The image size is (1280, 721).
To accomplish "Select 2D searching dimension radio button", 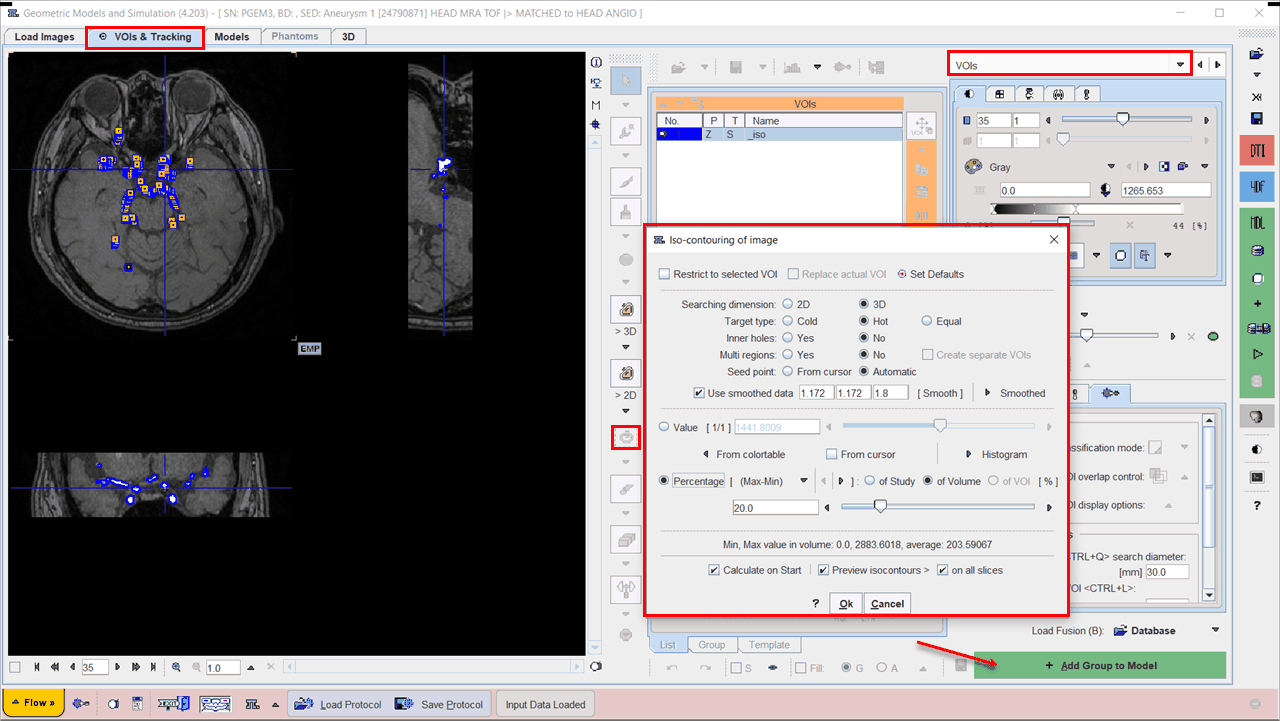I will tap(788, 304).
